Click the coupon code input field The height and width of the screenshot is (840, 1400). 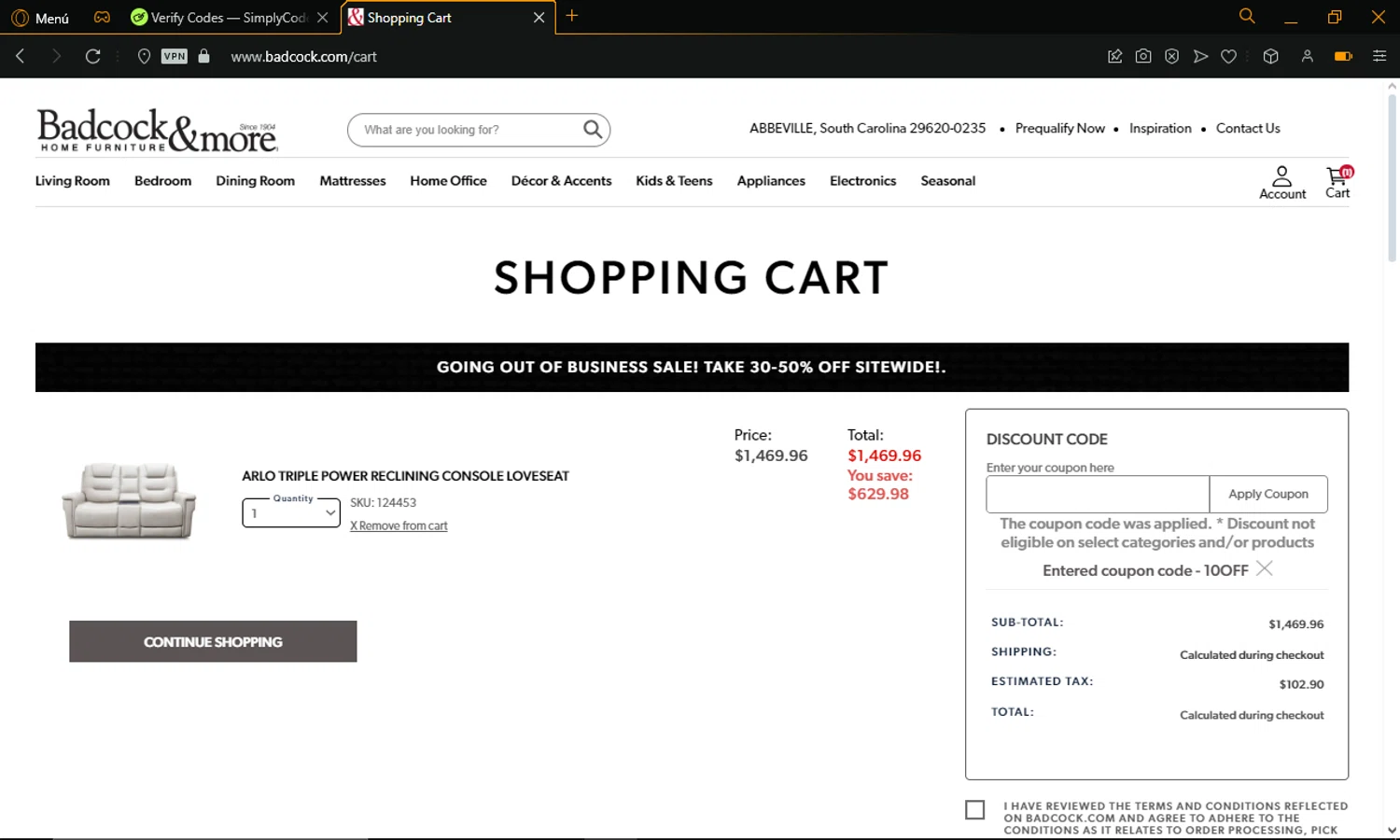1098,494
